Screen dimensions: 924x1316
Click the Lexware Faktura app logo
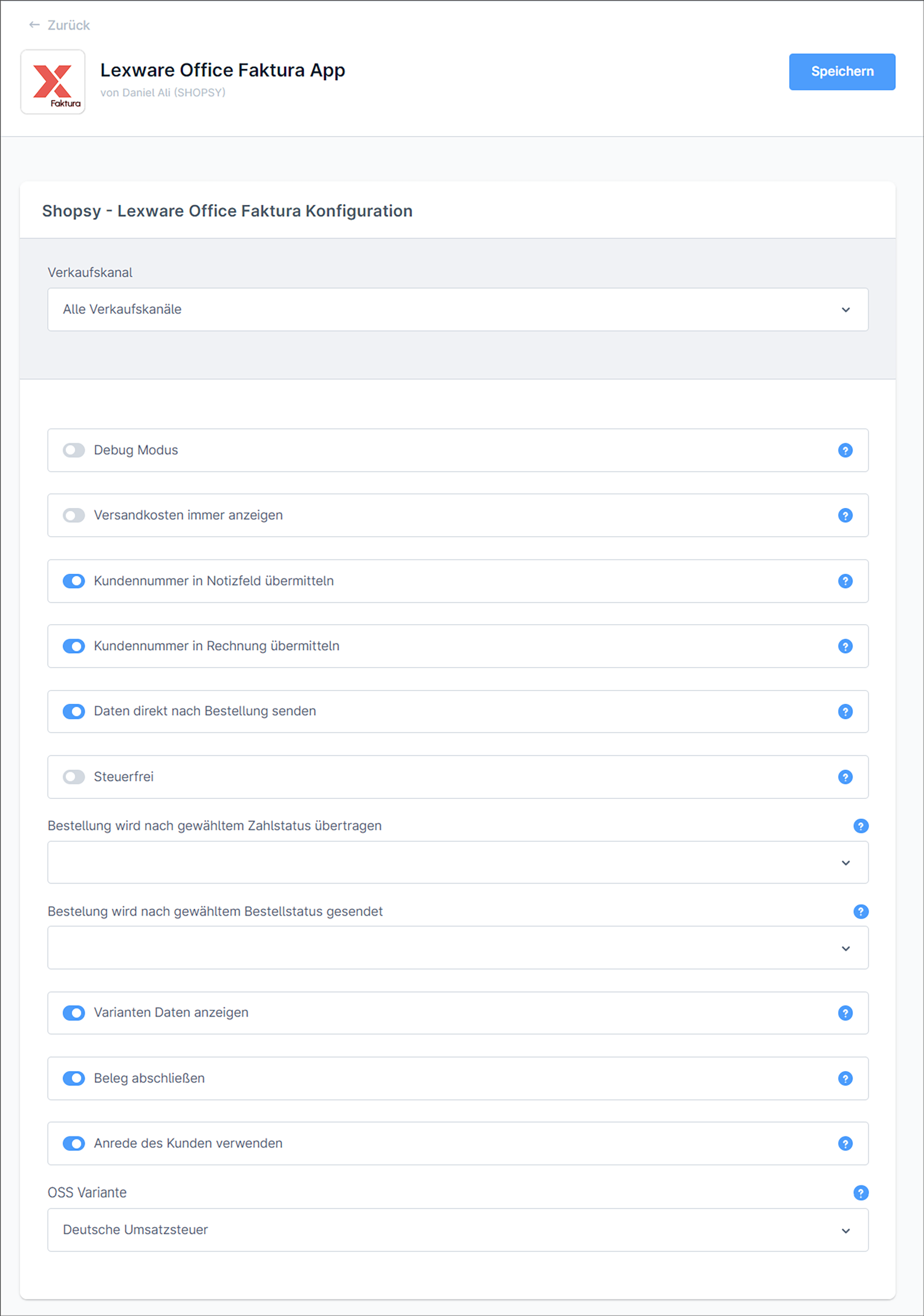(x=53, y=82)
